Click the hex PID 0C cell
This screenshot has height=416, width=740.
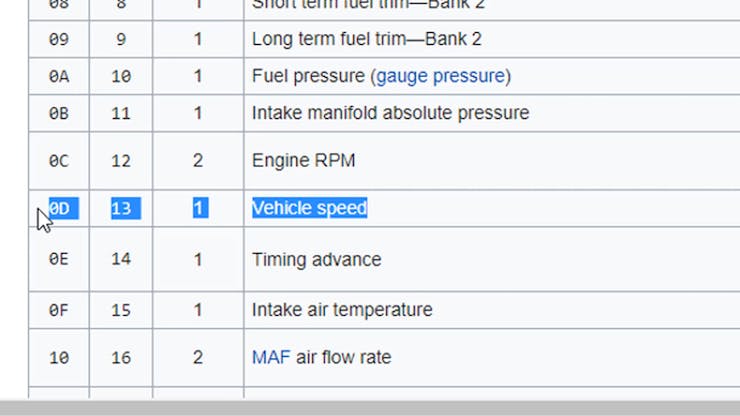pyautogui.click(x=59, y=161)
